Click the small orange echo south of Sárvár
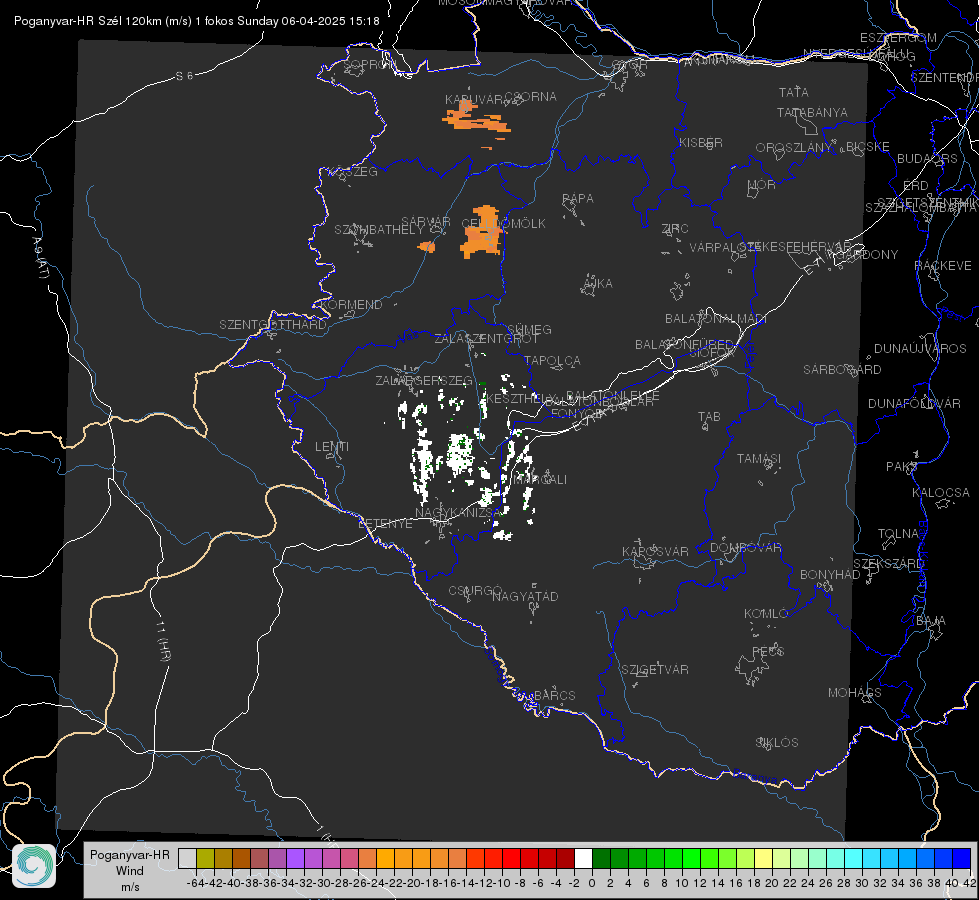 coord(427,247)
